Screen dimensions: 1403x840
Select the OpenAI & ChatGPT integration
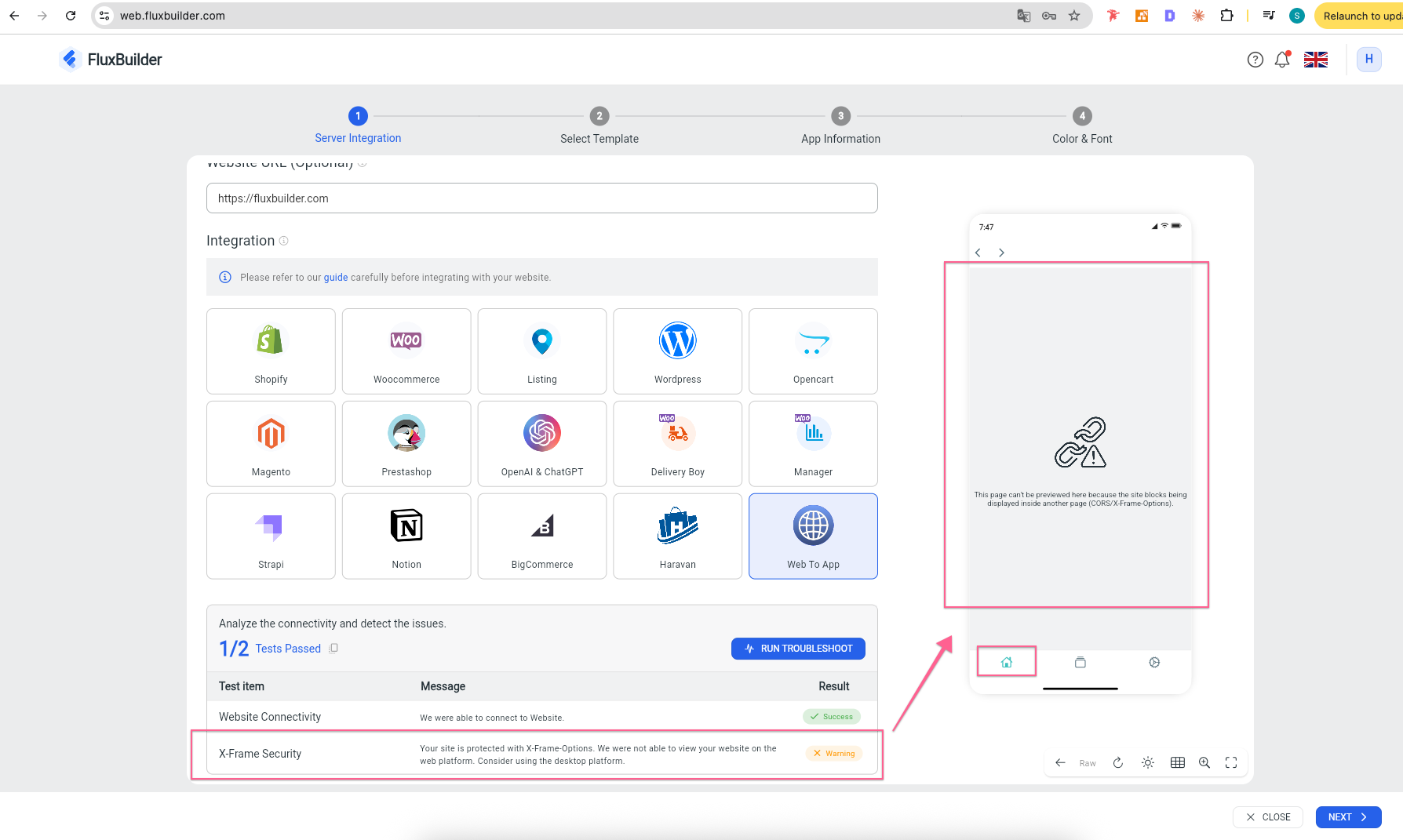click(x=542, y=444)
